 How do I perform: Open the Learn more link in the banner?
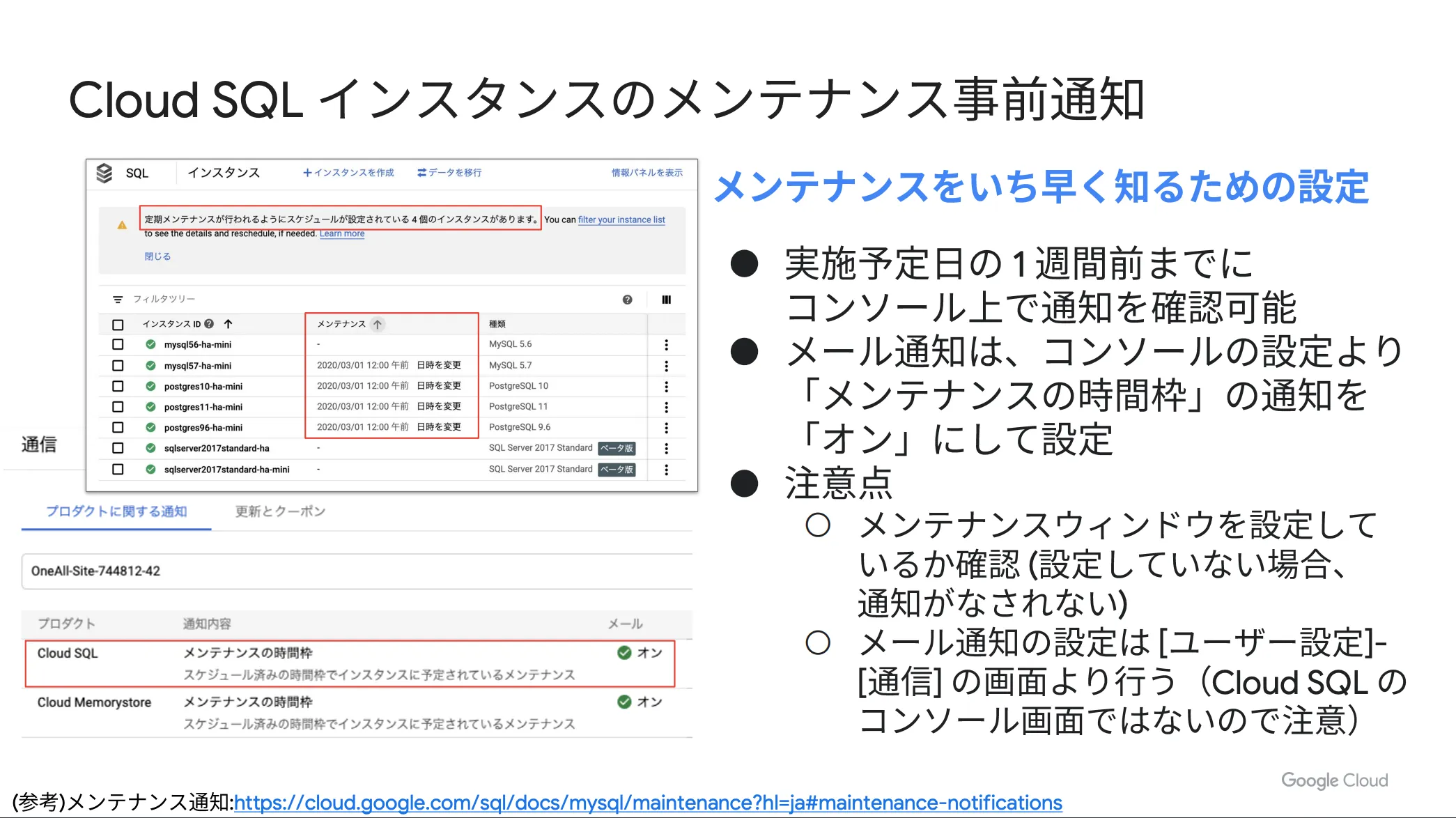click(x=342, y=234)
